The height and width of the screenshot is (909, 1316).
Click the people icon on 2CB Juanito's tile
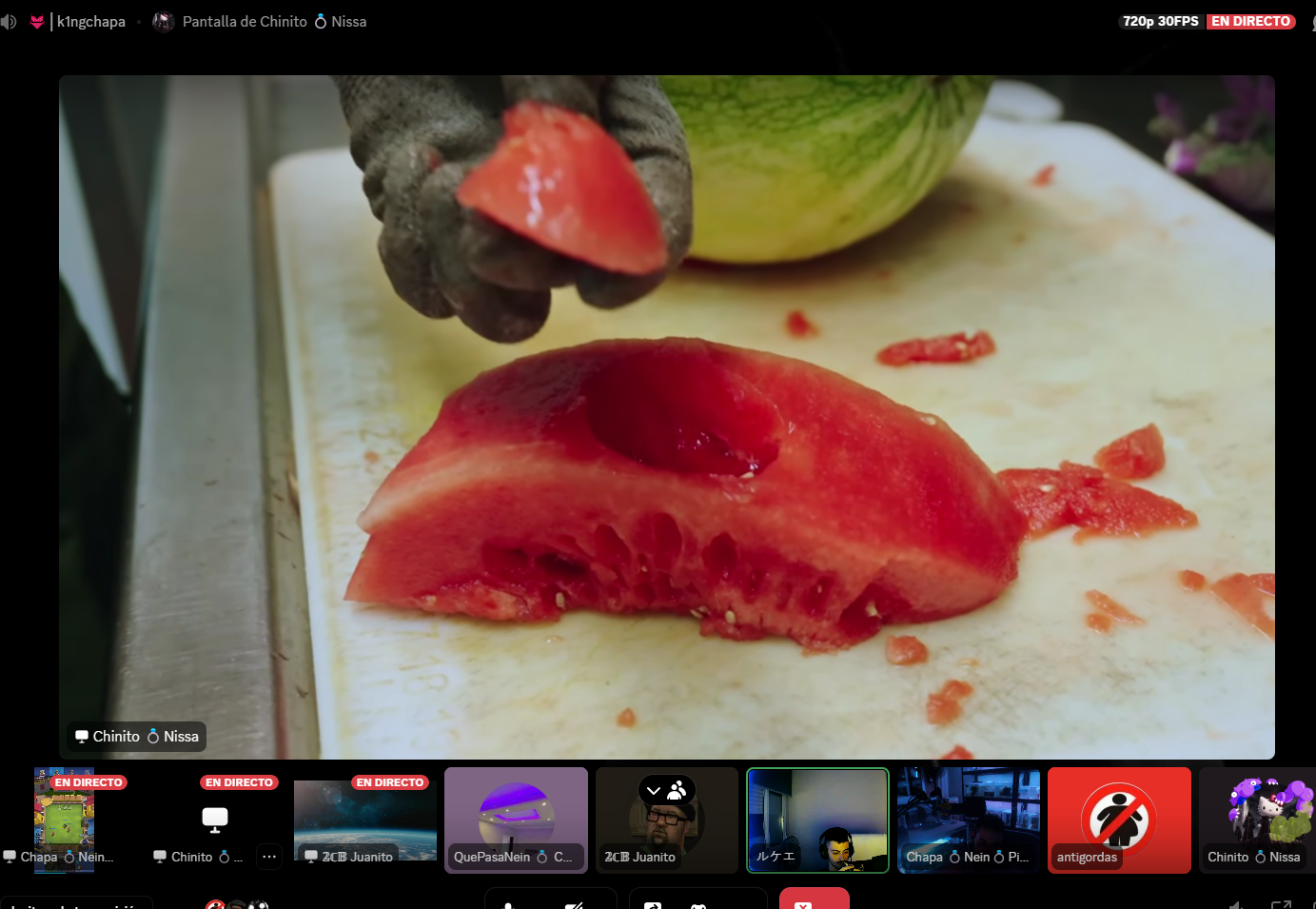tap(678, 790)
